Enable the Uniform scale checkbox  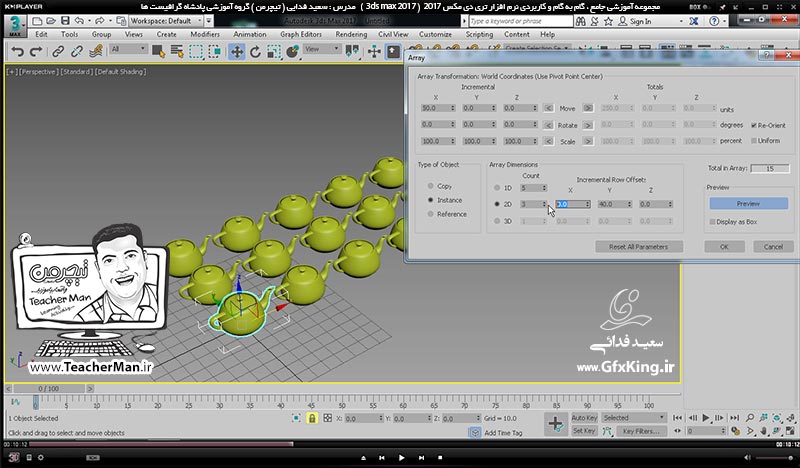[x=754, y=141]
